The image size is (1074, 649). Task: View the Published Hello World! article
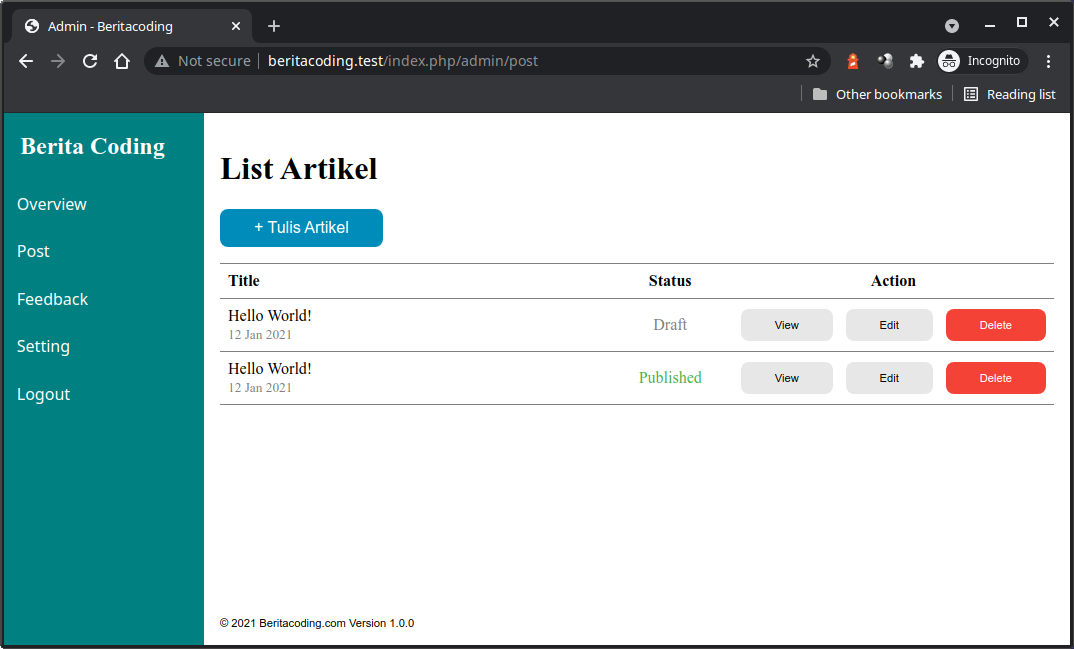click(786, 378)
